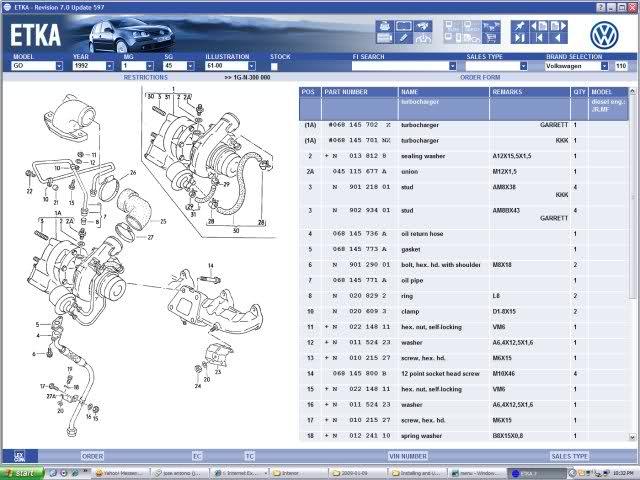Screen dimensions: 640x480
Task: Click the jump-to-first arrow icon
Action: tap(539, 38)
